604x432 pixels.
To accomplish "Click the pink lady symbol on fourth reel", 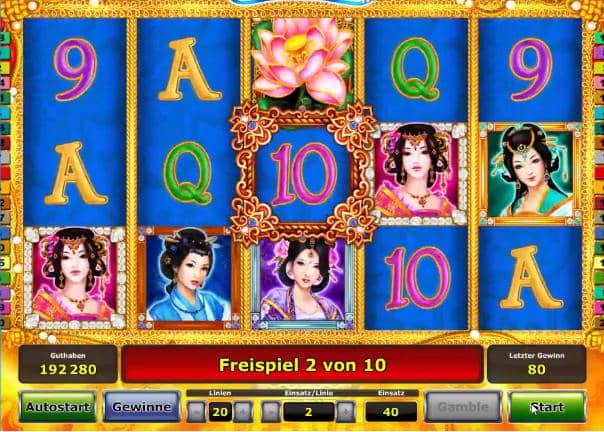I will [418, 174].
